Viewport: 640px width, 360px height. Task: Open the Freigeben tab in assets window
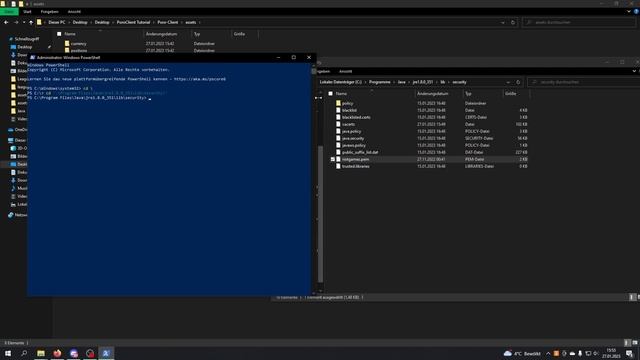pyautogui.click(x=49, y=12)
